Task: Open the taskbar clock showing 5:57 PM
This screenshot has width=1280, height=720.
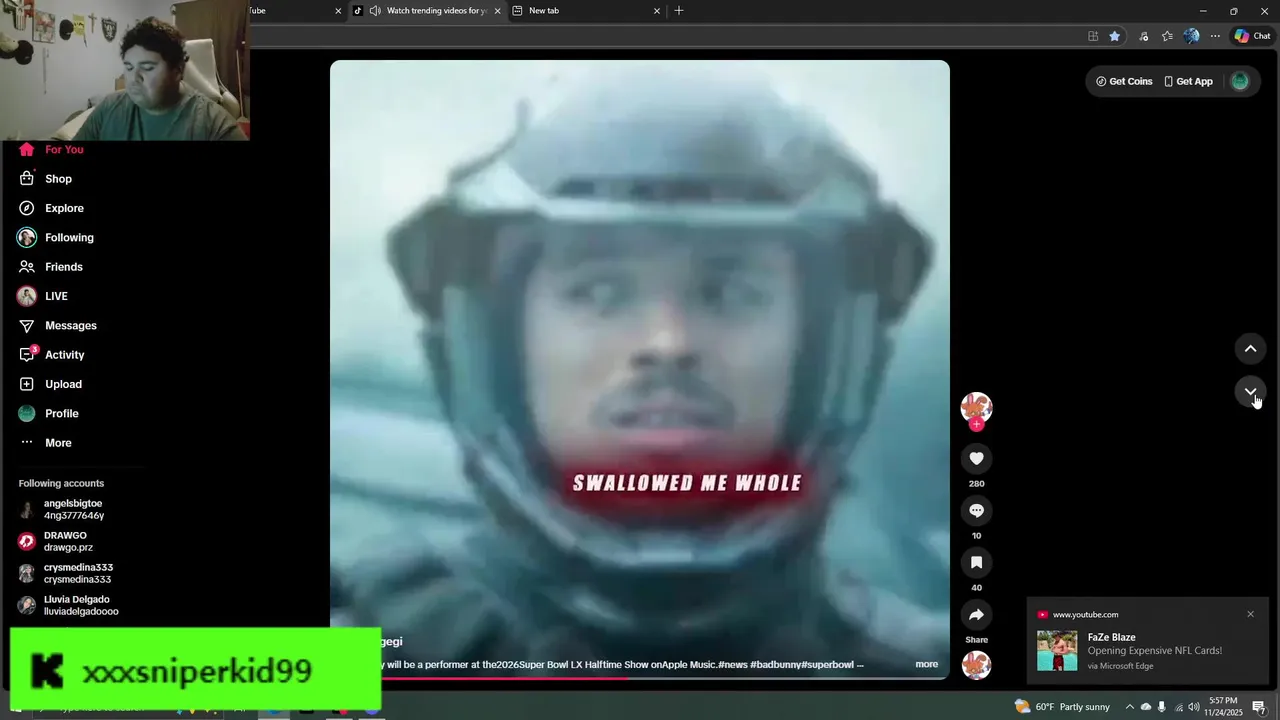Action: 1223,707
